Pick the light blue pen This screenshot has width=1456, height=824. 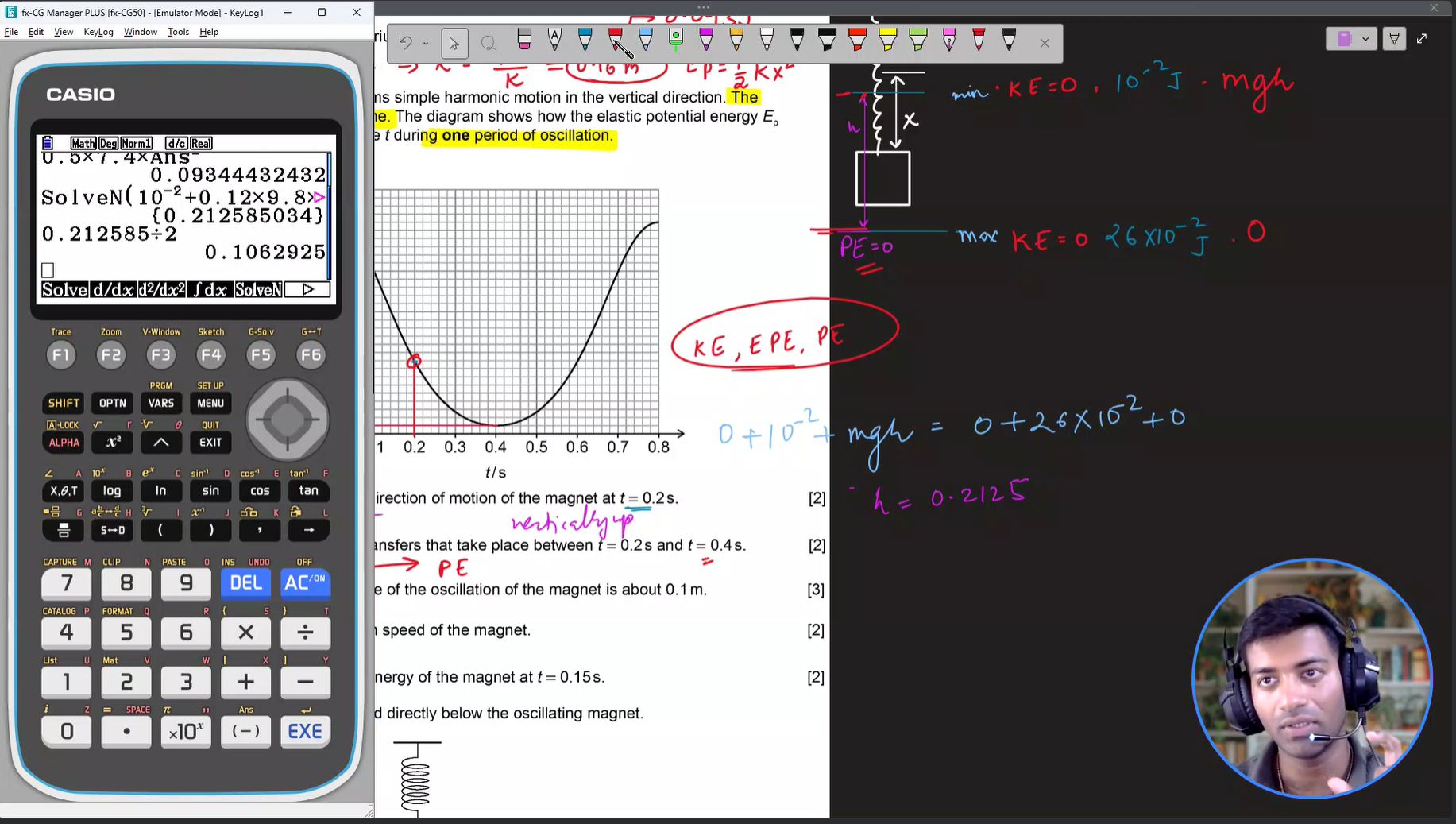pyautogui.click(x=646, y=40)
